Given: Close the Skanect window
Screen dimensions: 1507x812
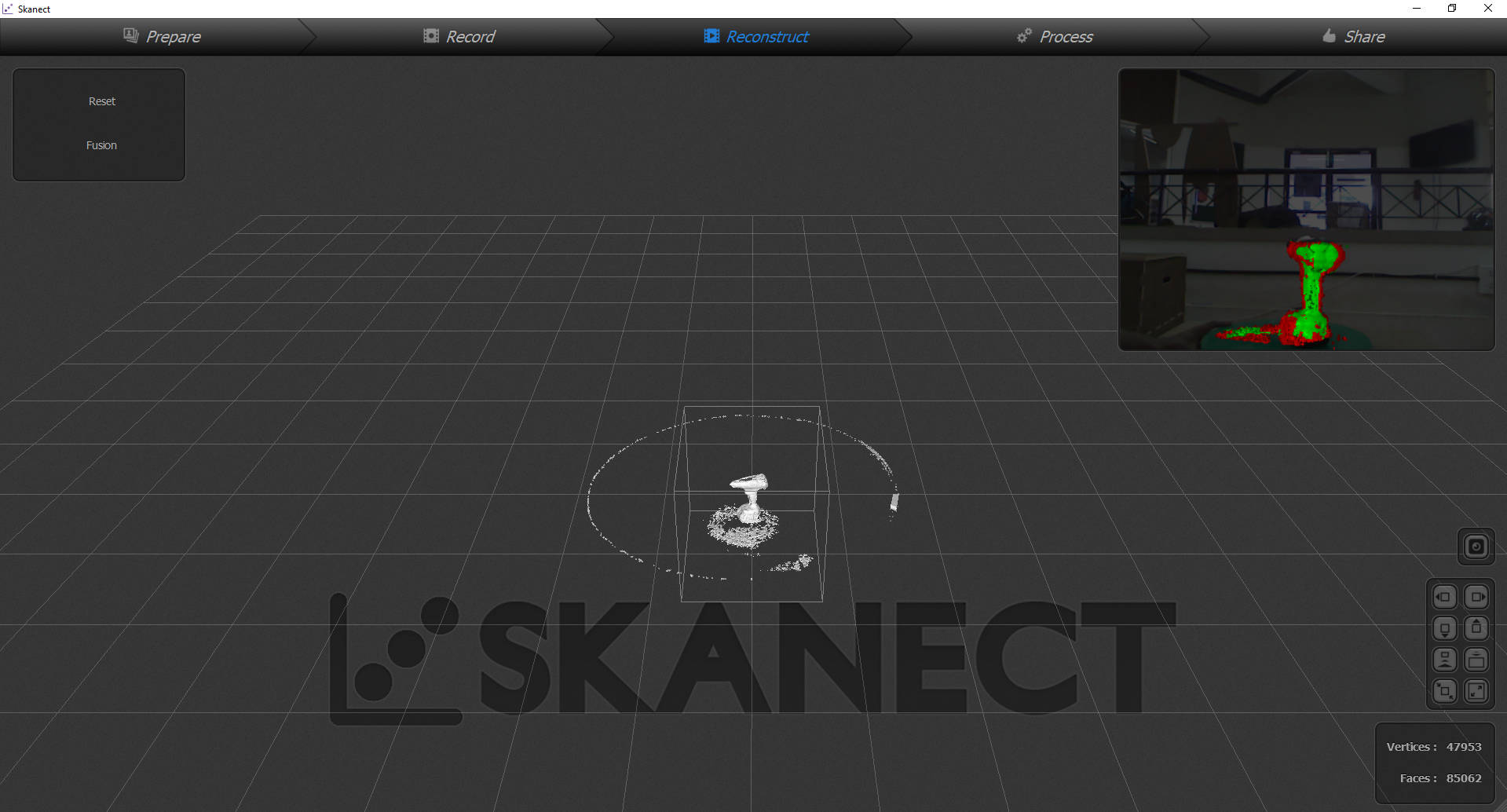Looking at the screenshot, I should pyautogui.click(x=1488, y=9).
